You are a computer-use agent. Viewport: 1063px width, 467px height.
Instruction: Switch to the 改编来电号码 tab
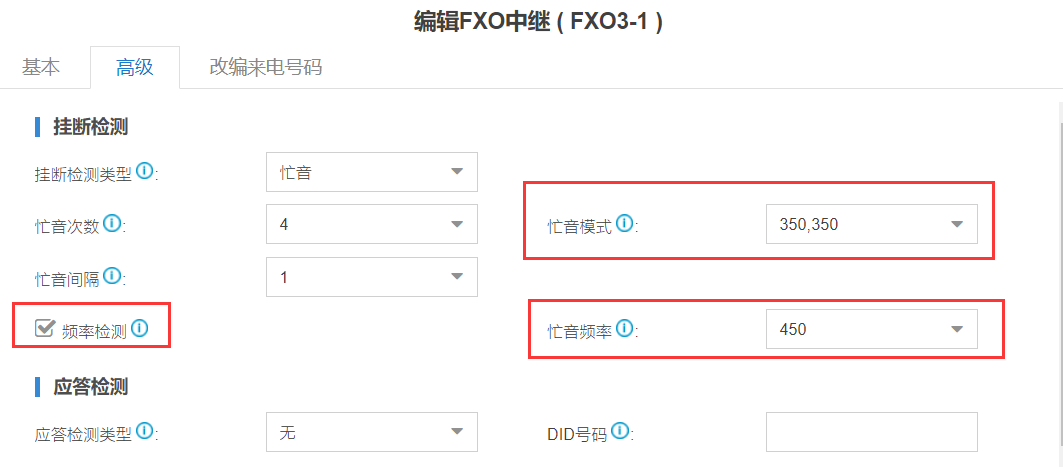[x=265, y=68]
